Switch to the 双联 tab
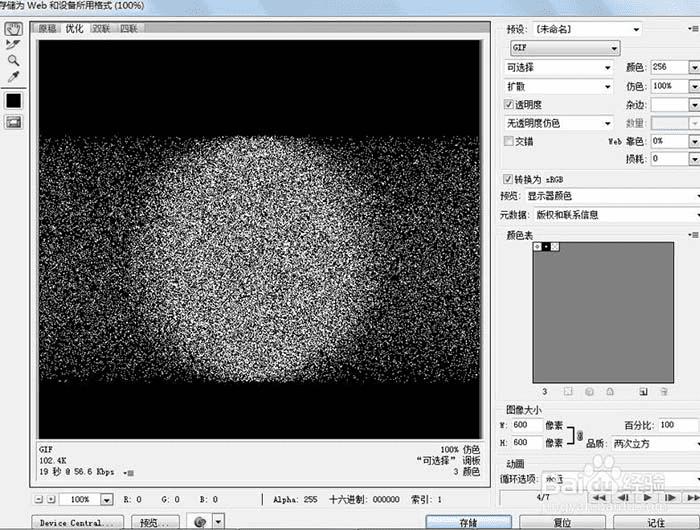This screenshot has height=530, width=700. coord(101,29)
